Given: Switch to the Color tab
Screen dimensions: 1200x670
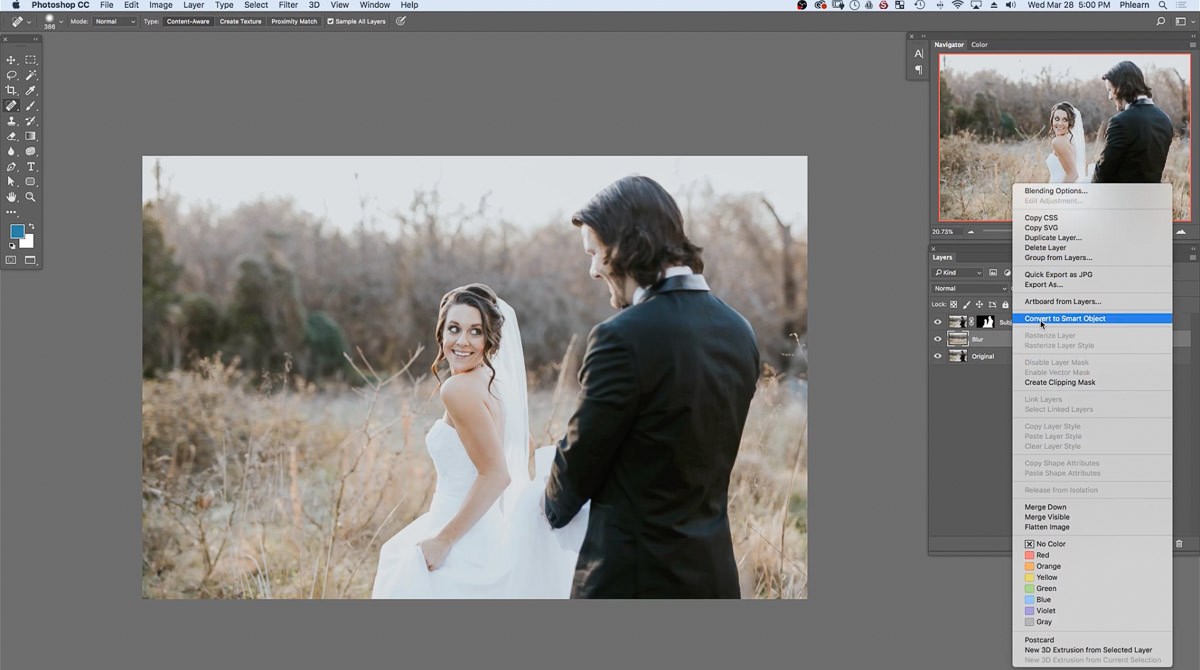Looking at the screenshot, I should click(x=979, y=45).
